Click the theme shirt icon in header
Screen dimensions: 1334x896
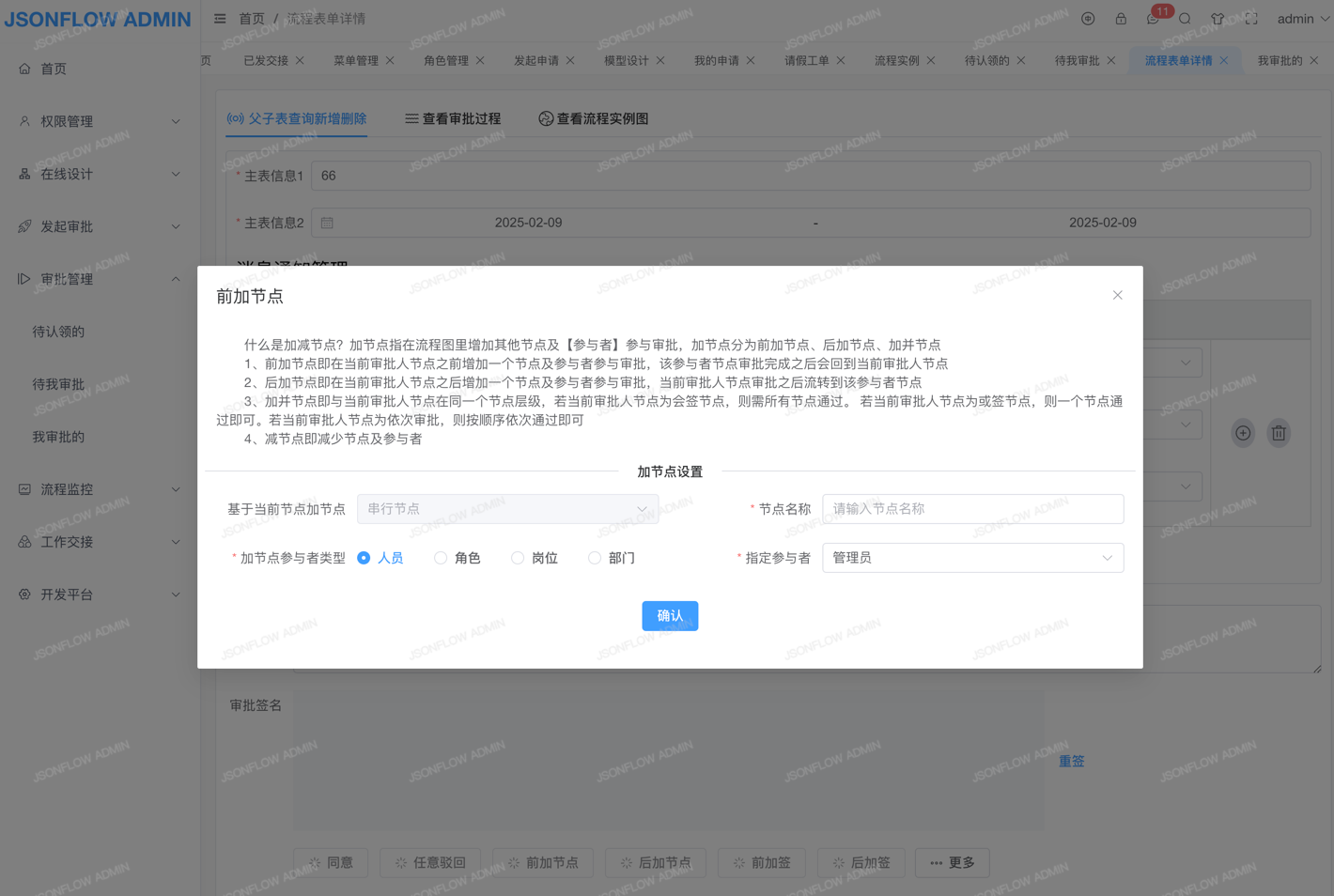pos(1218,19)
